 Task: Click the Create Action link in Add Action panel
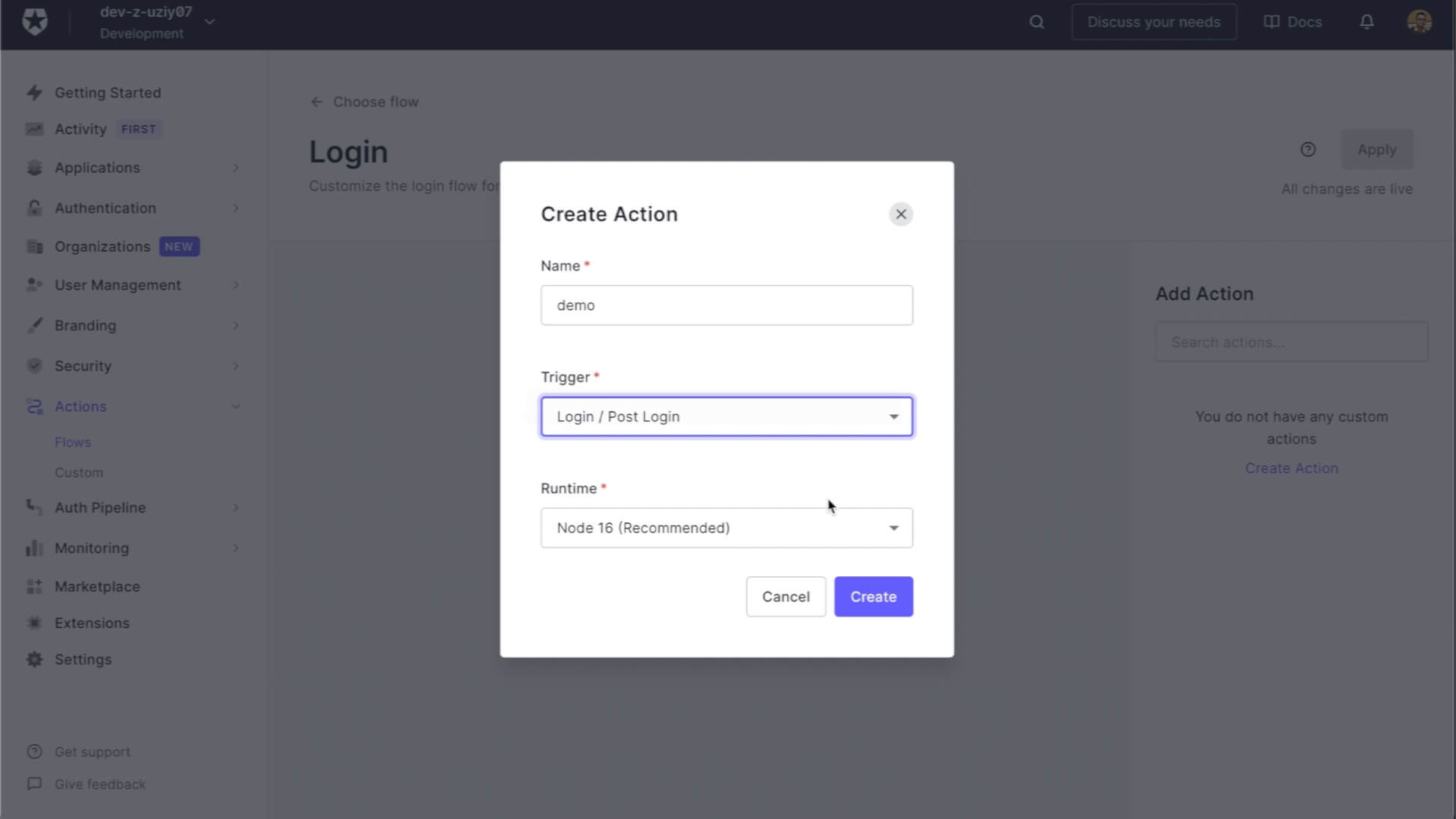1291,468
